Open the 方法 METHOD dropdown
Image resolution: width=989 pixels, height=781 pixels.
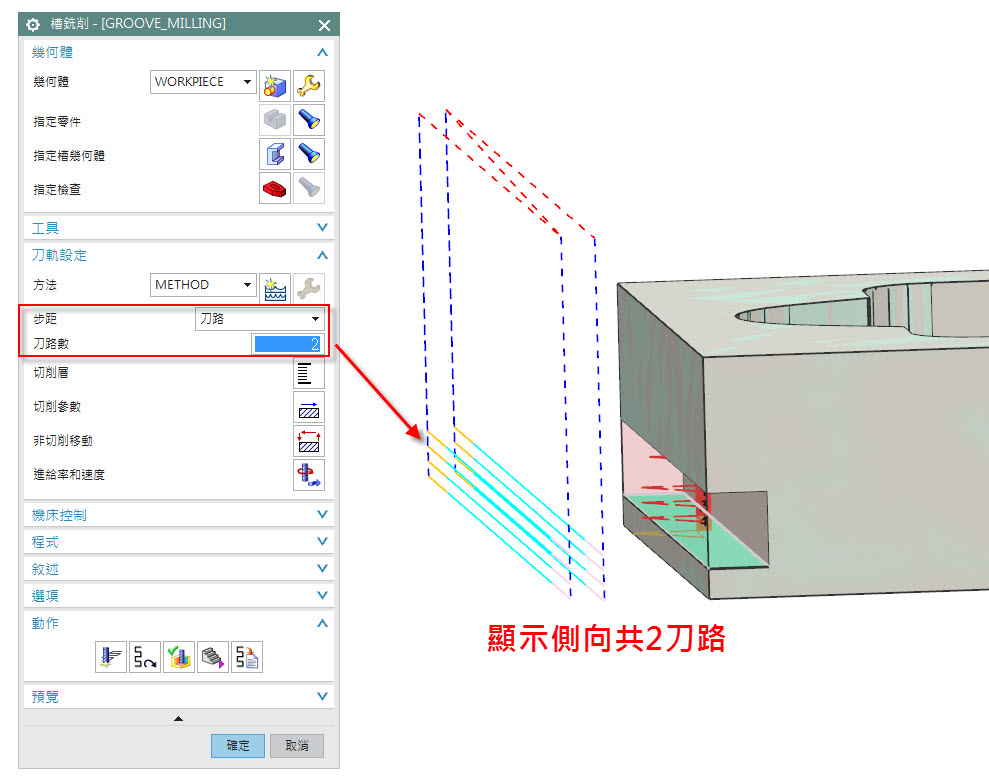coord(203,285)
